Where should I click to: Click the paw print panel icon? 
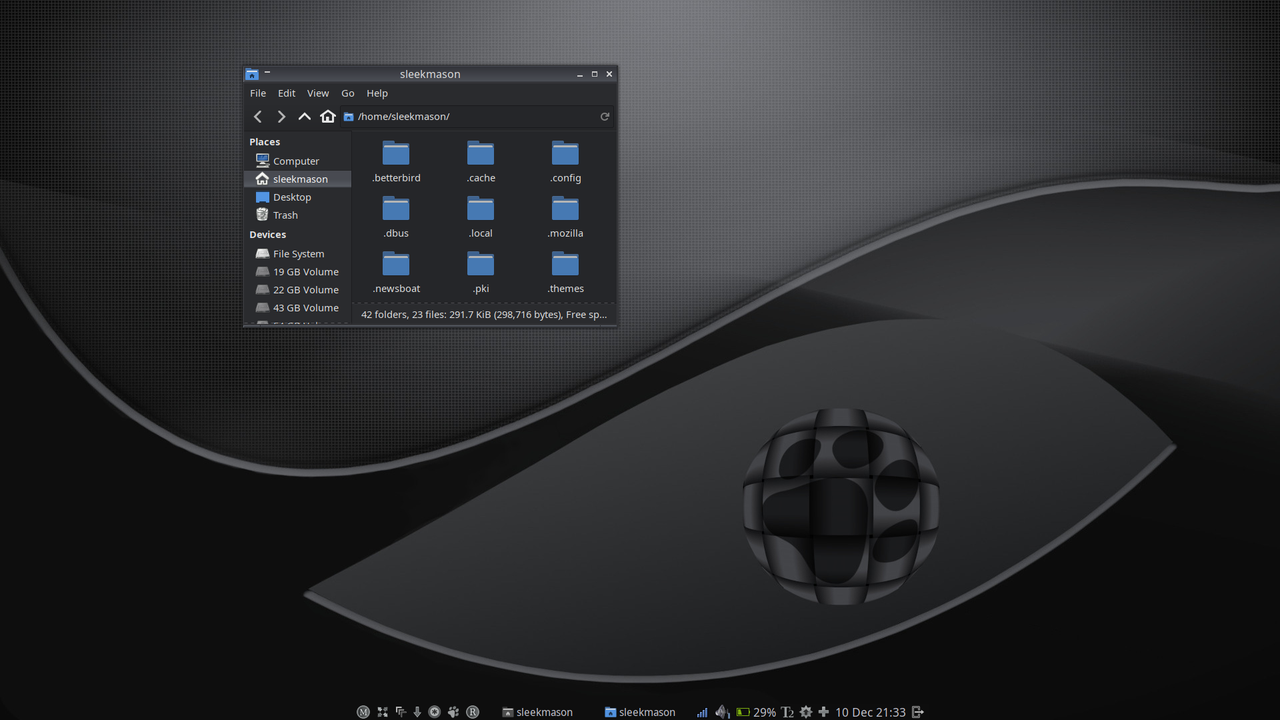click(x=453, y=712)
